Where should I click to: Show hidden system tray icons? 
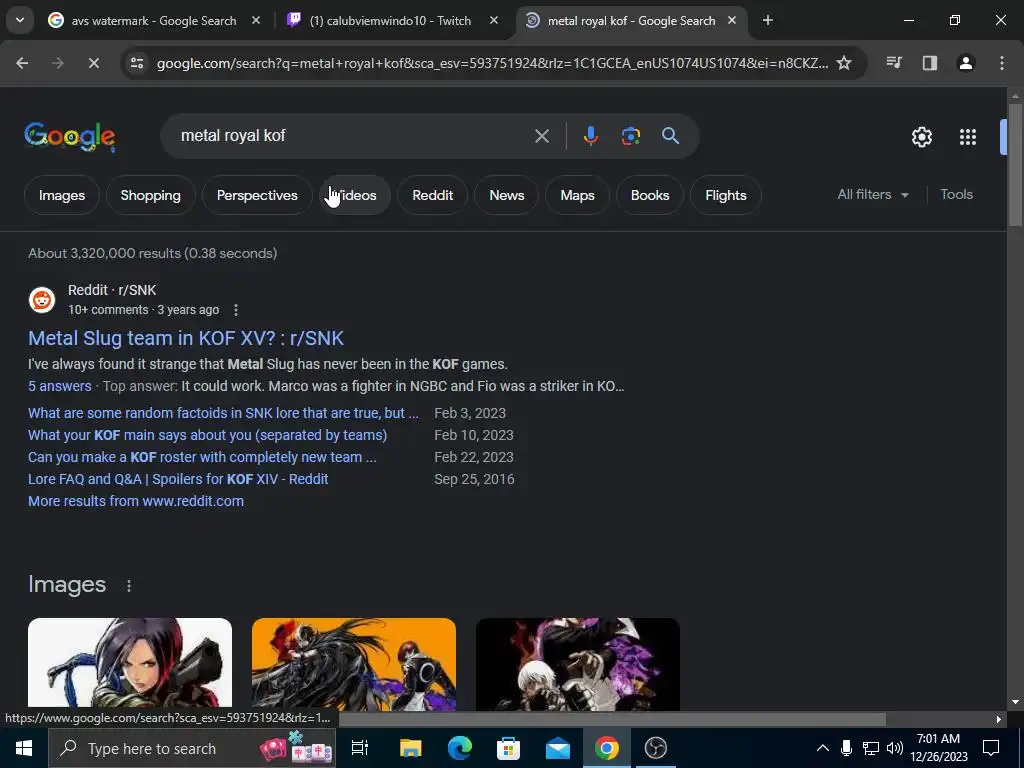(x=823, y=748)
